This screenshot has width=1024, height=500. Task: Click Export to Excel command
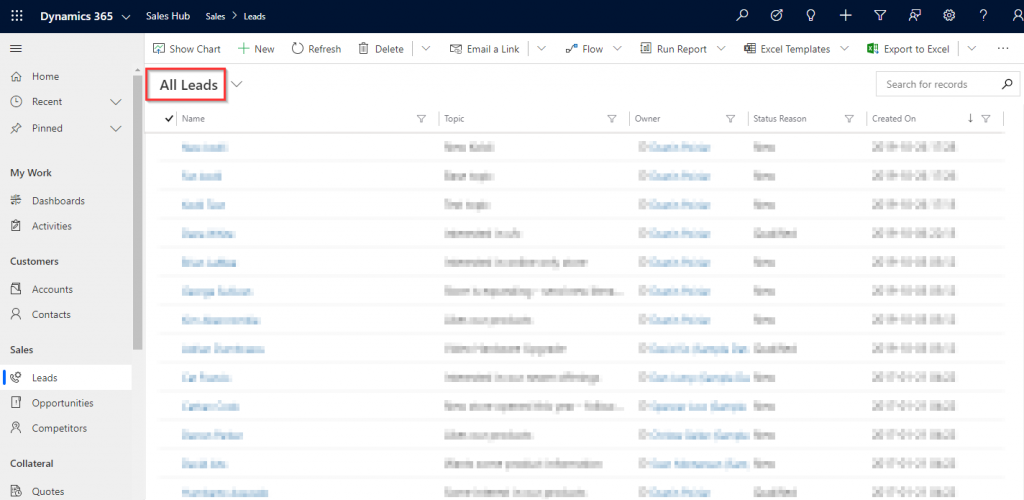tap(908, 49)
